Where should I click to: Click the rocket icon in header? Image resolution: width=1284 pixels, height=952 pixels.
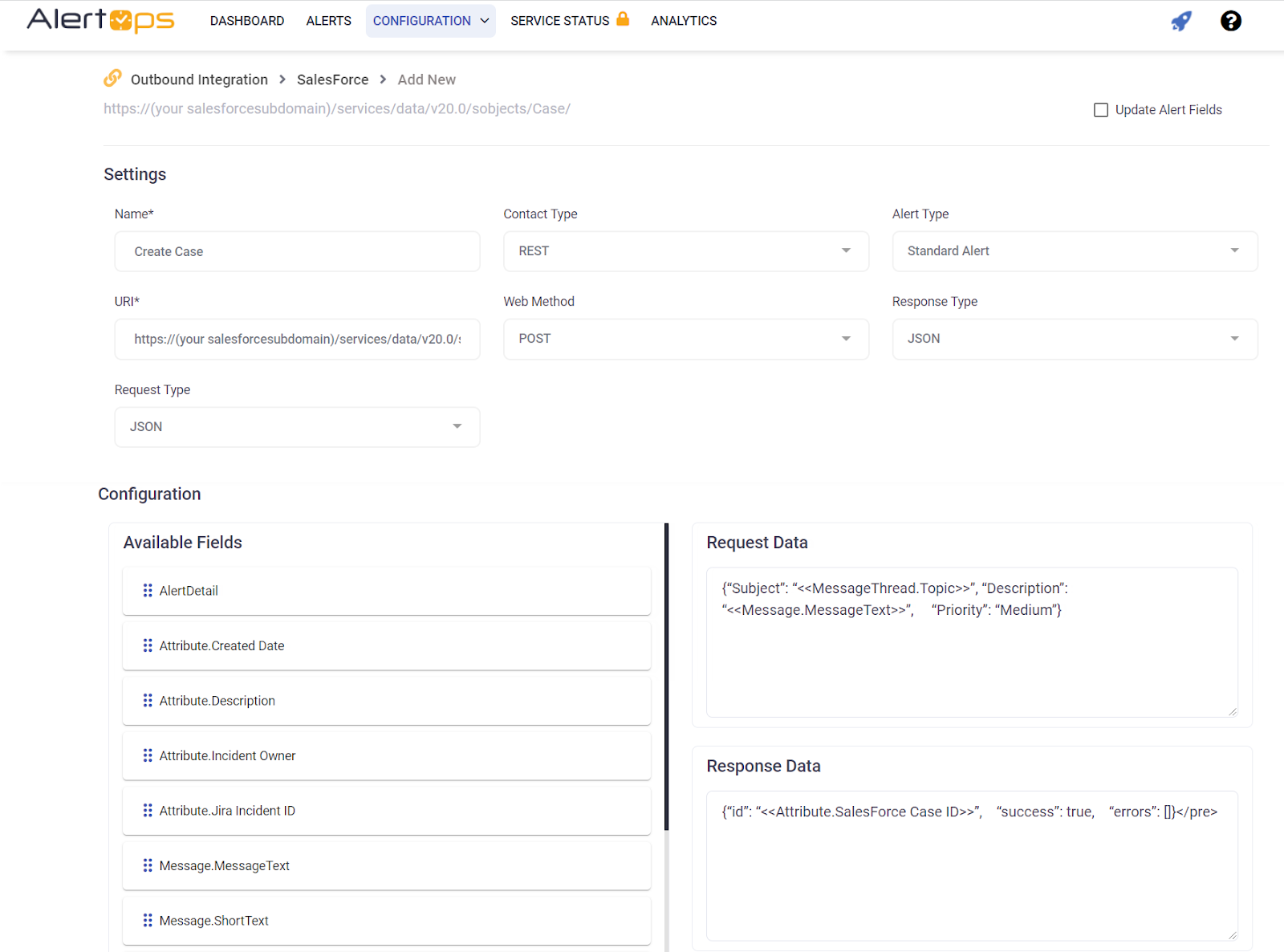(x=1181, y=21)
